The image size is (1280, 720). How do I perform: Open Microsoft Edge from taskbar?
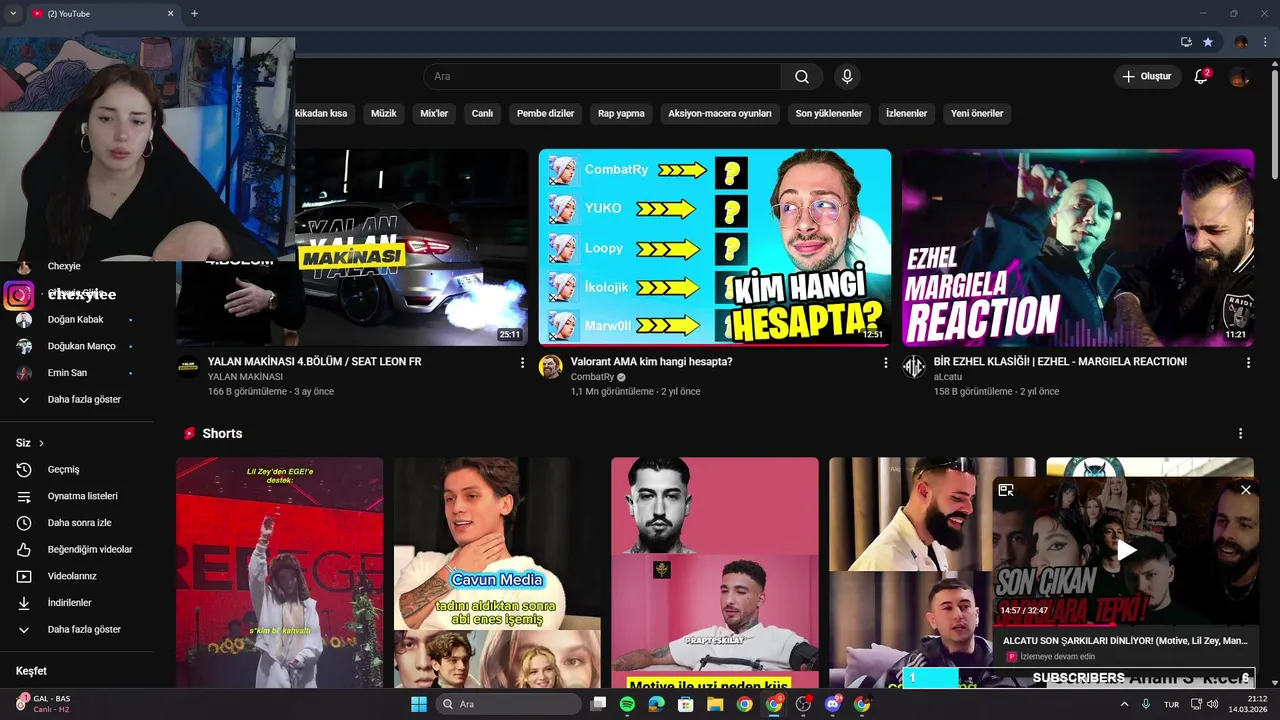click(656, 704)
